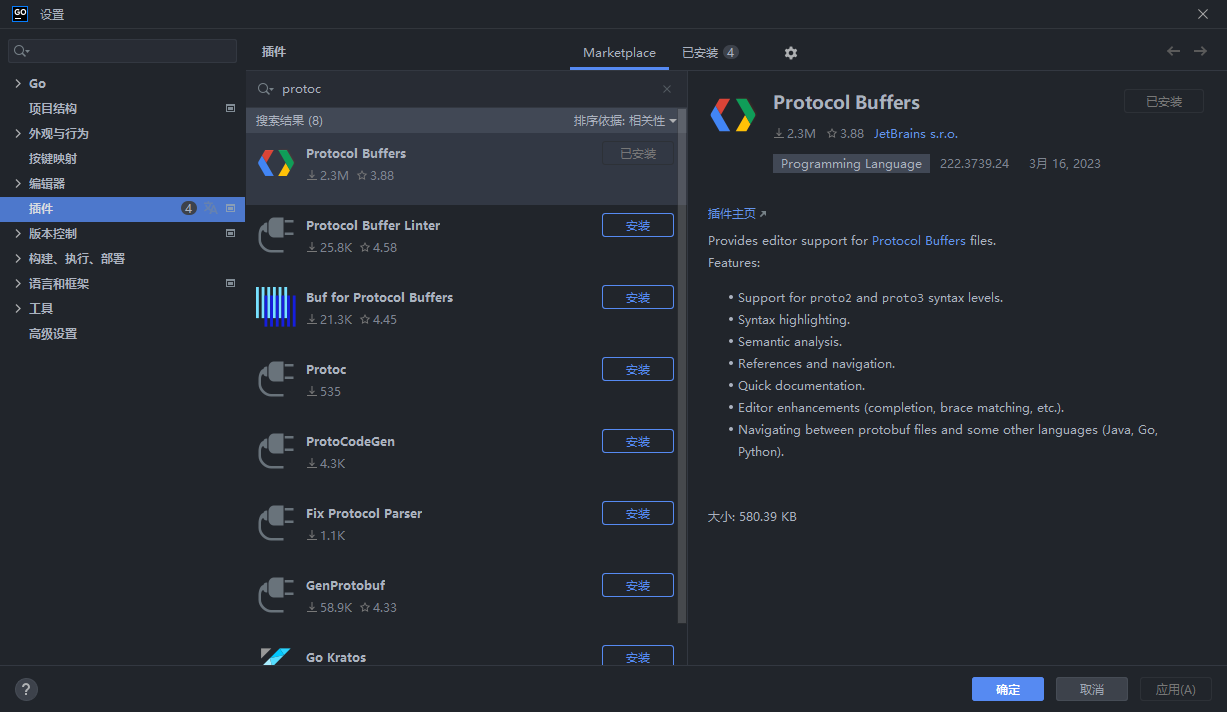Install the Go Kratos plugin
1227x712 pixels.
(638, 656)
